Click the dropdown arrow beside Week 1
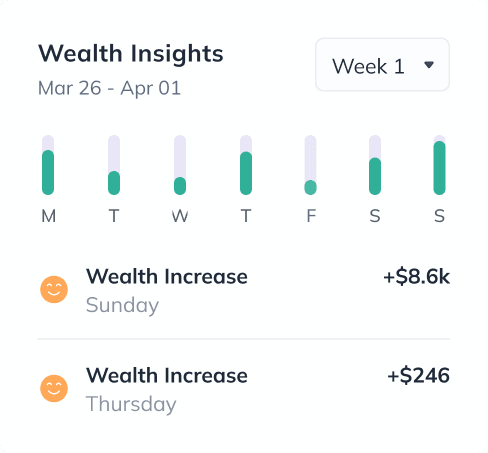Viewport: 488px width, 453px height. (429, 65)
